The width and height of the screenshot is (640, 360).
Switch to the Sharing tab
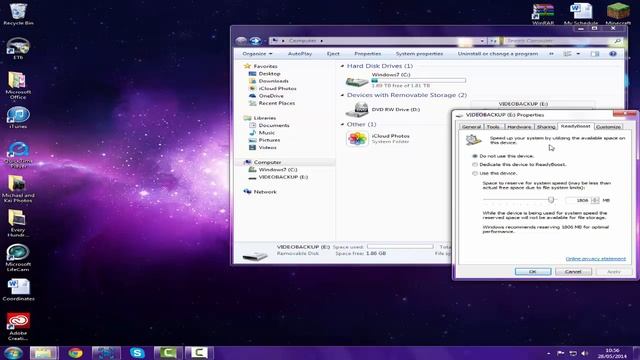click(546, 127)
